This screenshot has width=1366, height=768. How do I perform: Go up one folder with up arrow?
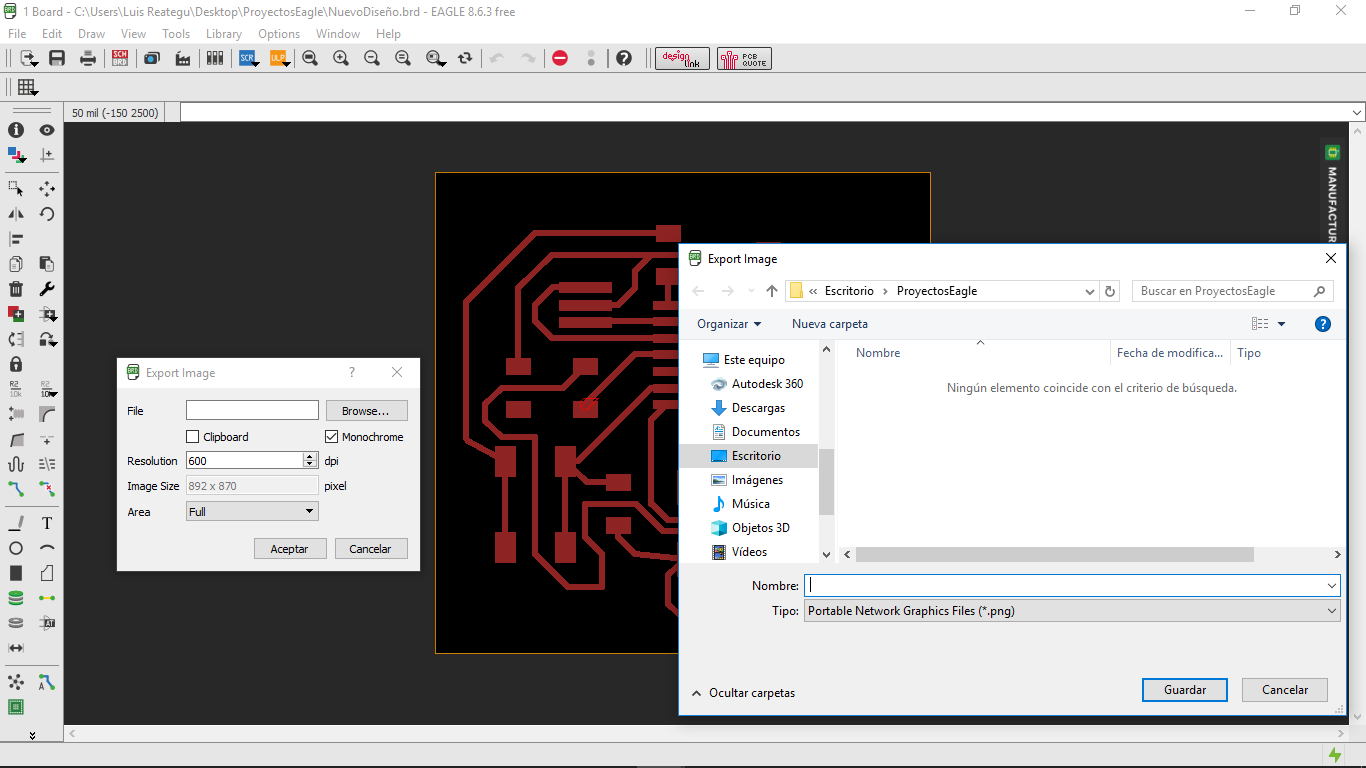[x=771, y=291]
